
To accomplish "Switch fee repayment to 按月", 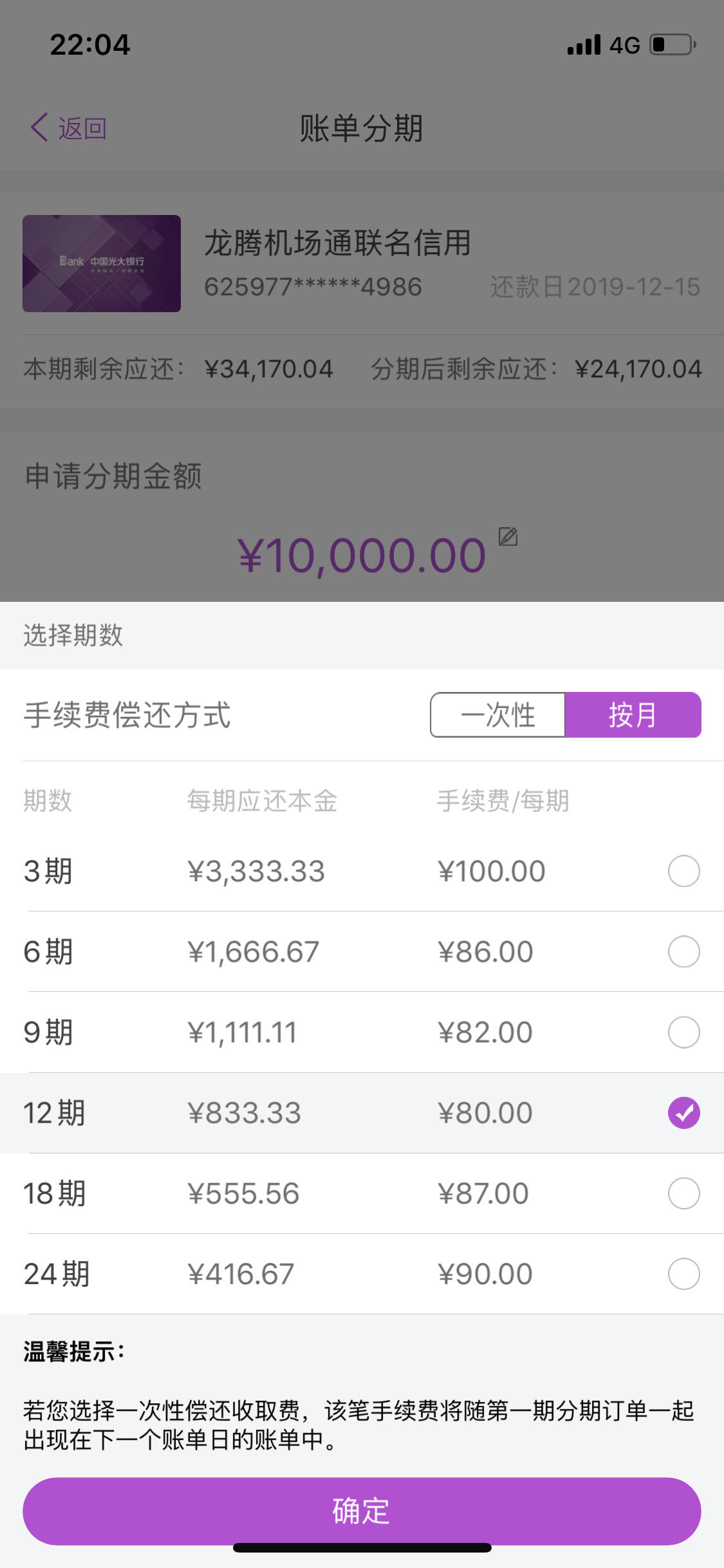I will (x=633, y=715).
